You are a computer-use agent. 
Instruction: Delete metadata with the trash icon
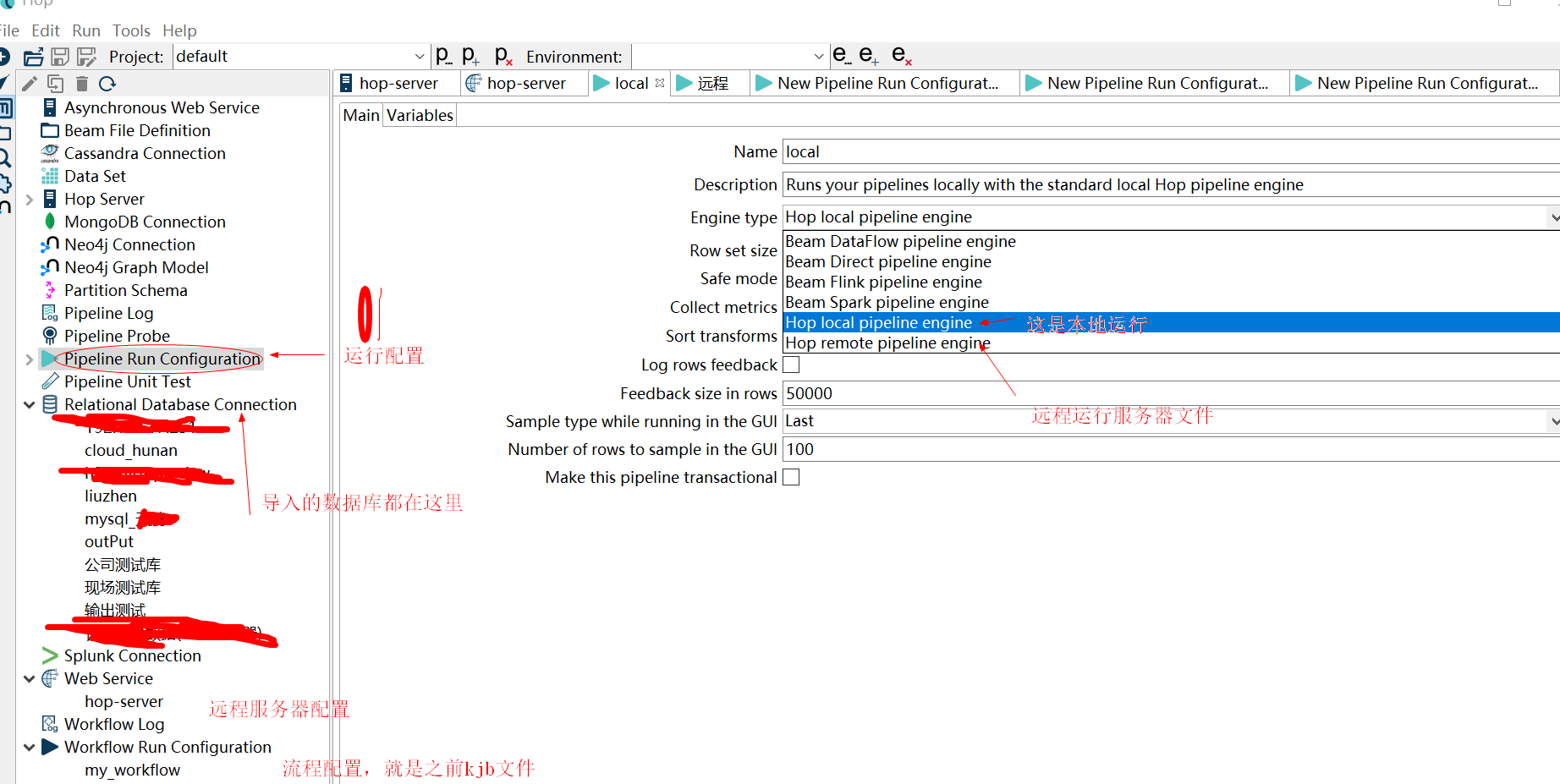pos(80,83)
